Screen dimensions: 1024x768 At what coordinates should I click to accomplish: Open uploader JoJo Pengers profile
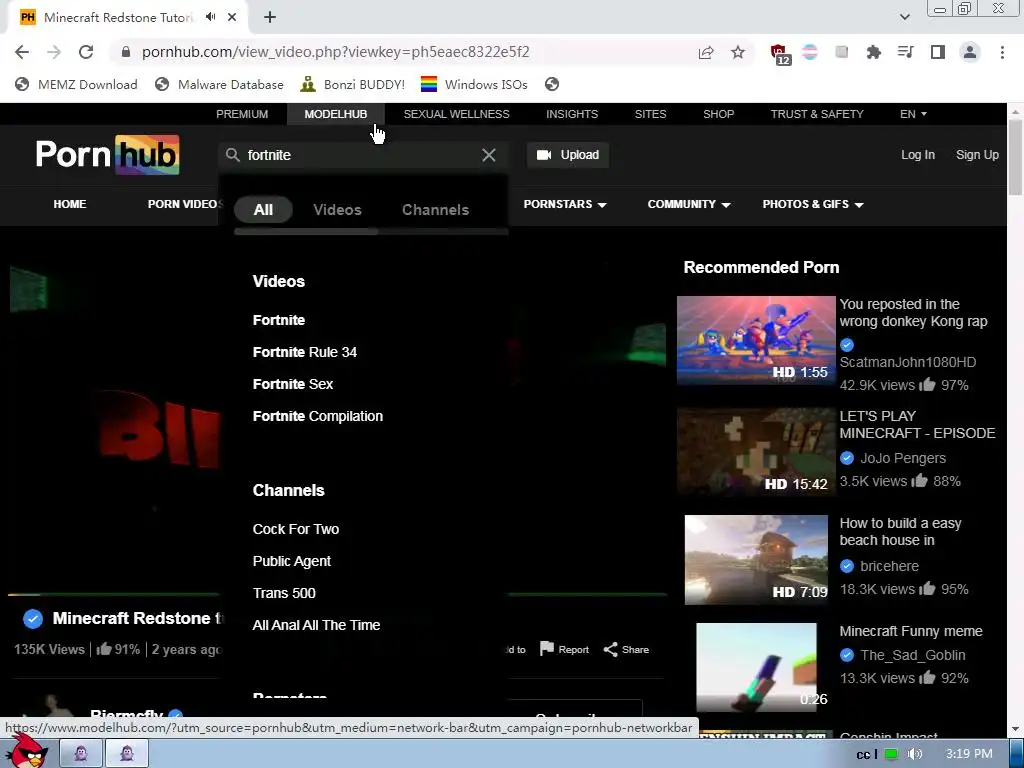point(903,458)
